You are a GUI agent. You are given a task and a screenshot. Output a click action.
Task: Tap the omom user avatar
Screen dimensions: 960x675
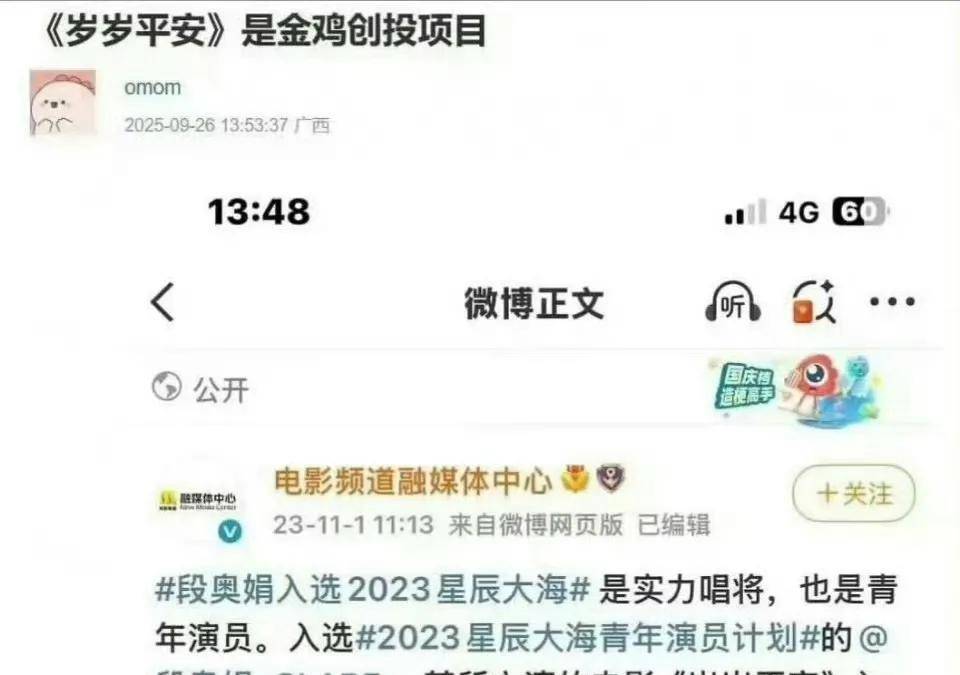63,102
